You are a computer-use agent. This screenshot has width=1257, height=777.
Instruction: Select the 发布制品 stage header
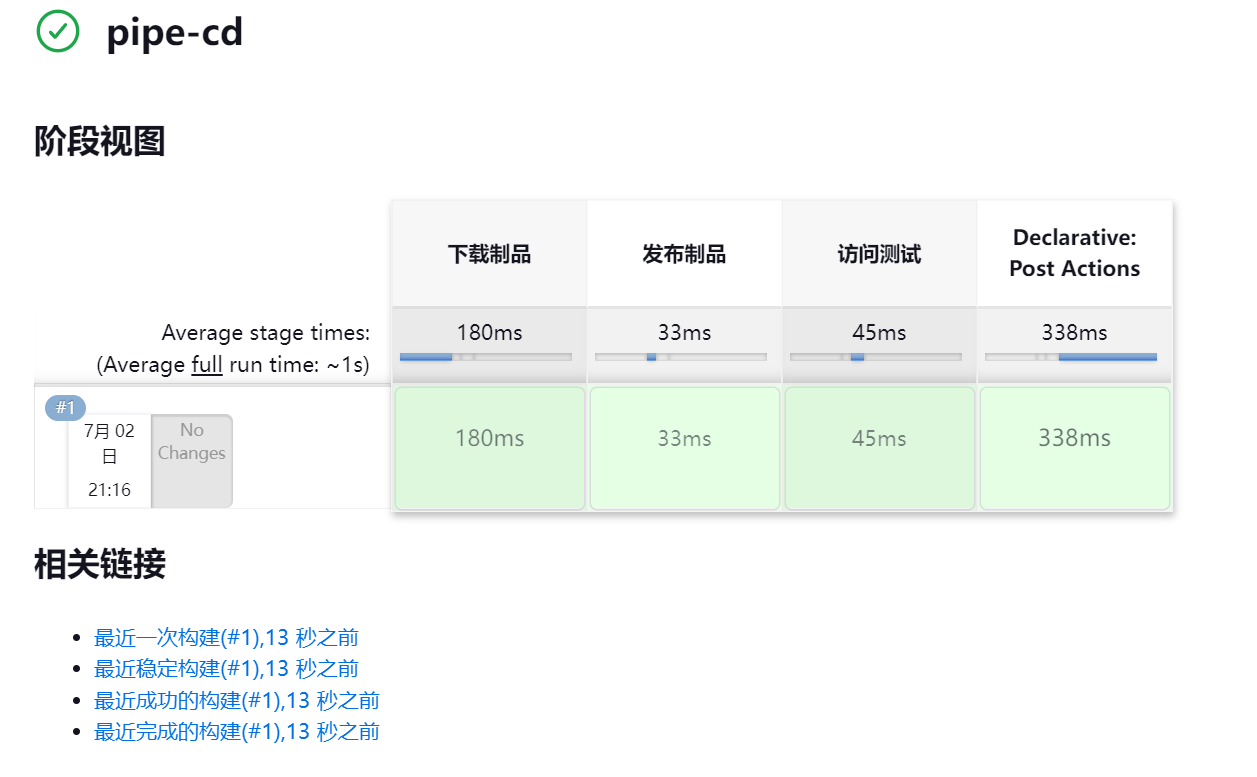[x=684, y=254]
